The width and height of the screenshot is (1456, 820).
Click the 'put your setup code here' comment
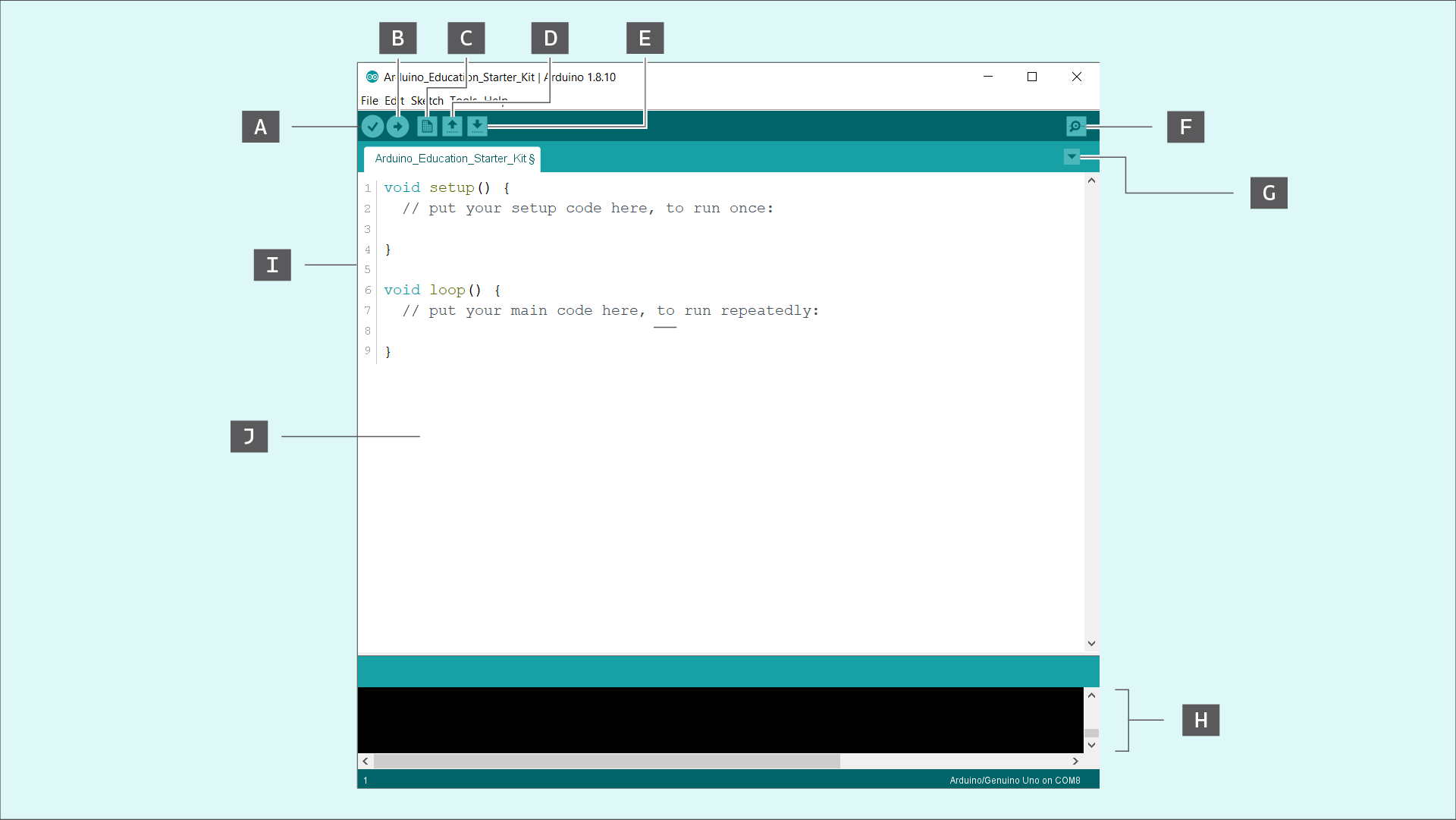pyautogui.click(x=588, y=209)
